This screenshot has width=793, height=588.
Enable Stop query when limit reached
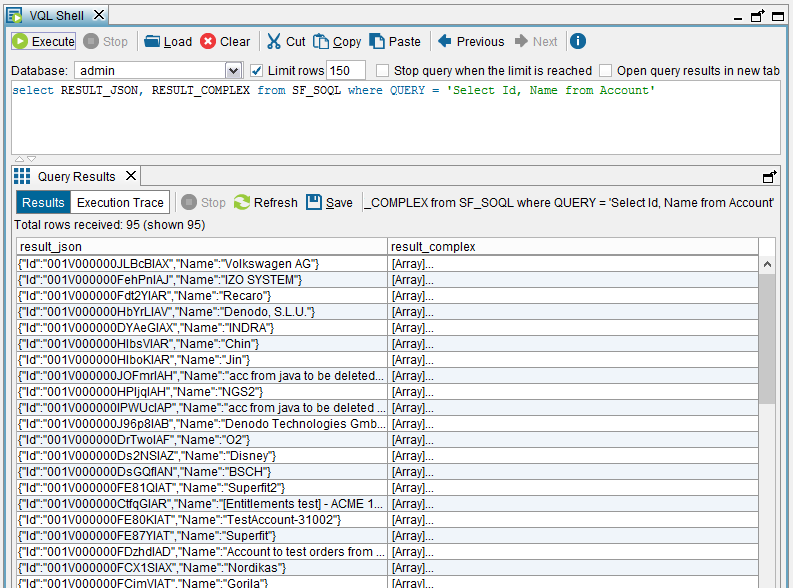383,70
